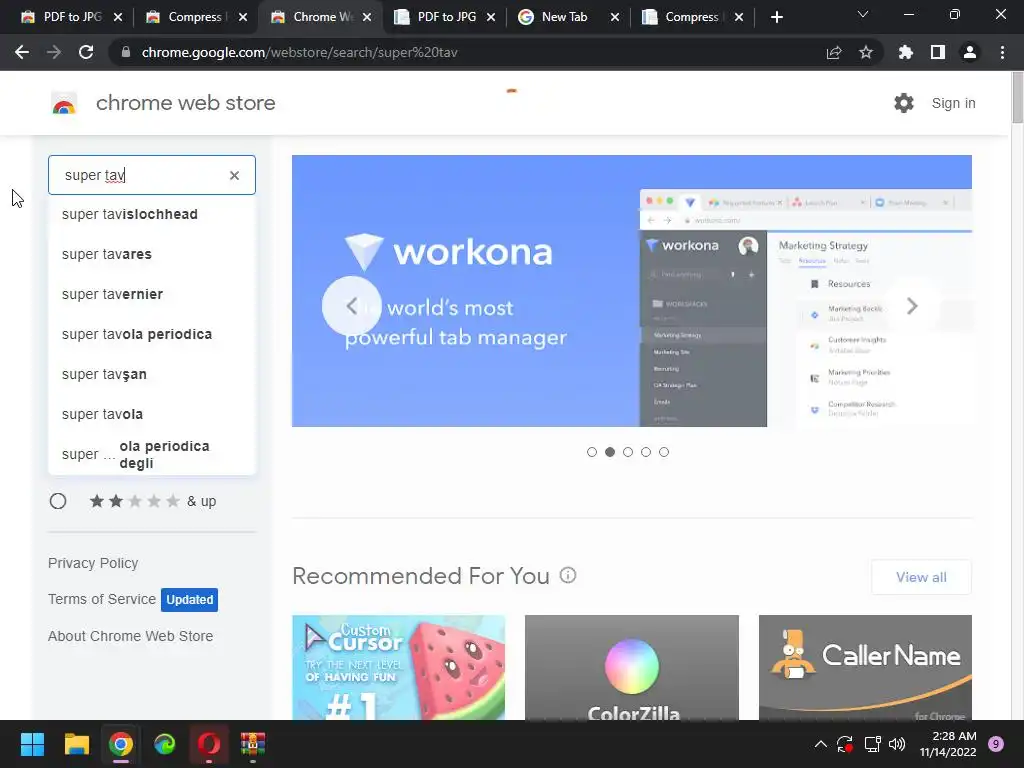This screenshot has height=768, width=1024.
Task: Open the Privacy Policy link
Action: [x=93, y=563]
